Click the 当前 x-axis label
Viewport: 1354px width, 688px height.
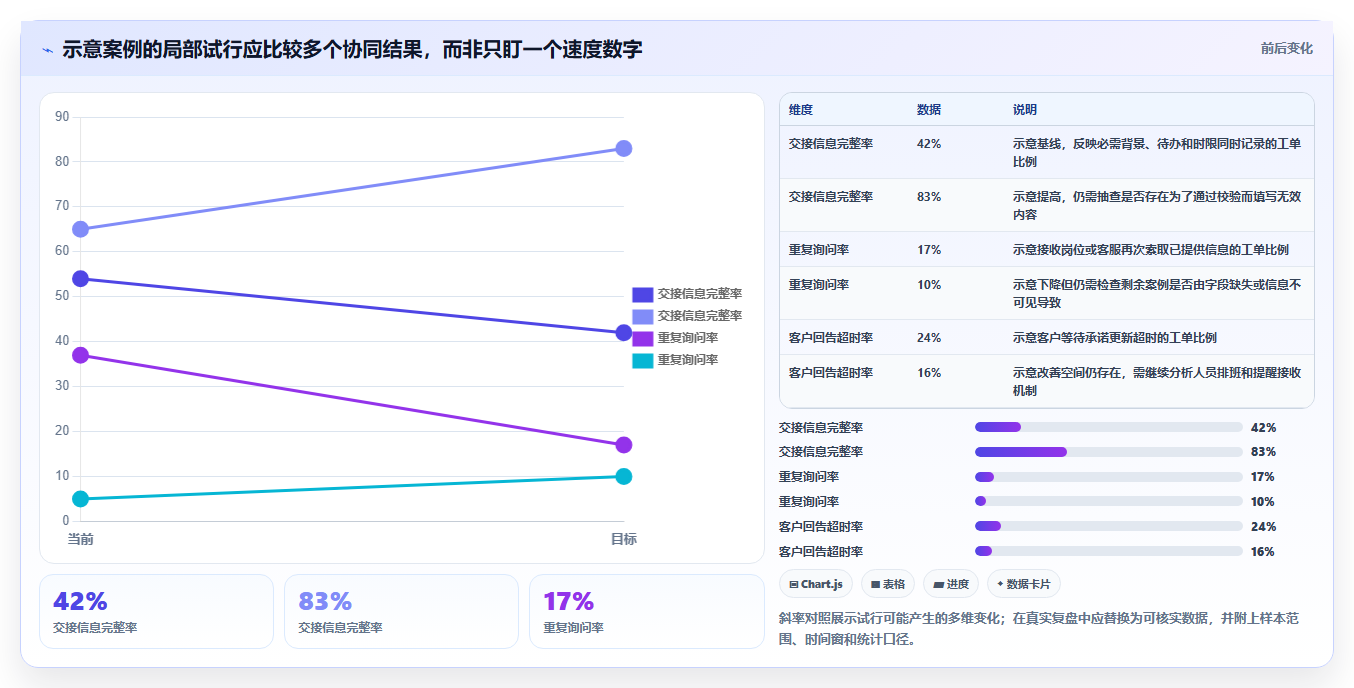[x=81, y=539]
